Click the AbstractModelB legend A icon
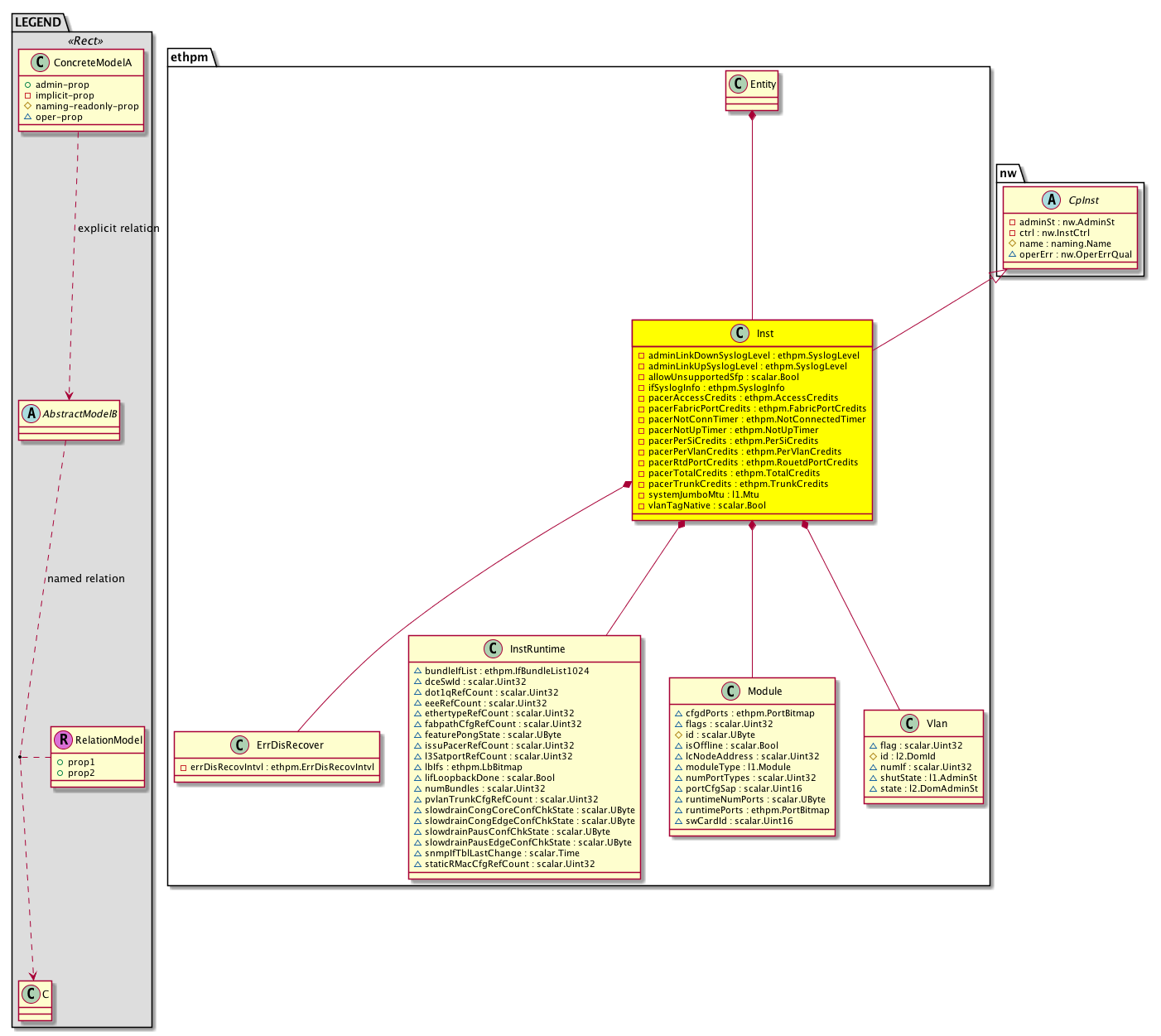 click(31, 413)
